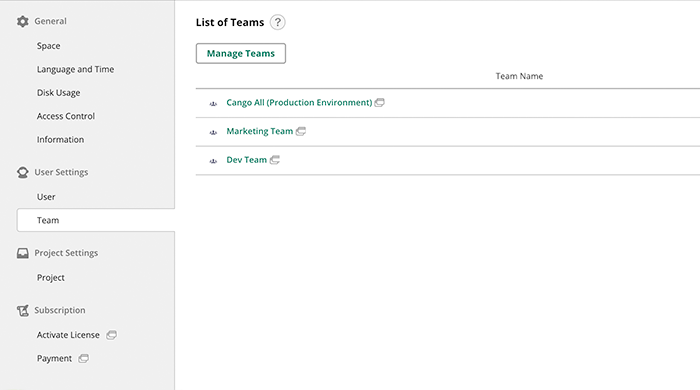This screenshot has width=700, height=390.
Task: Click the Subscription section label
Action: (60, 310)
